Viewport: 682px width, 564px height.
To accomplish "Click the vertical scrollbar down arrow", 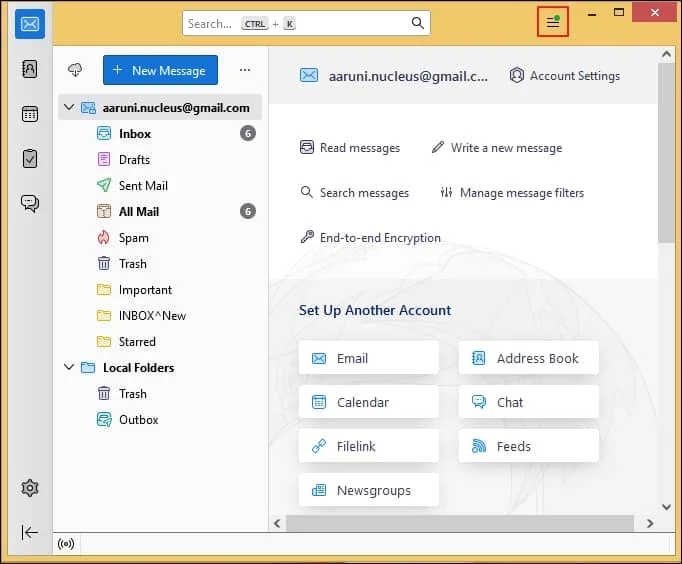I will point(666,507).
